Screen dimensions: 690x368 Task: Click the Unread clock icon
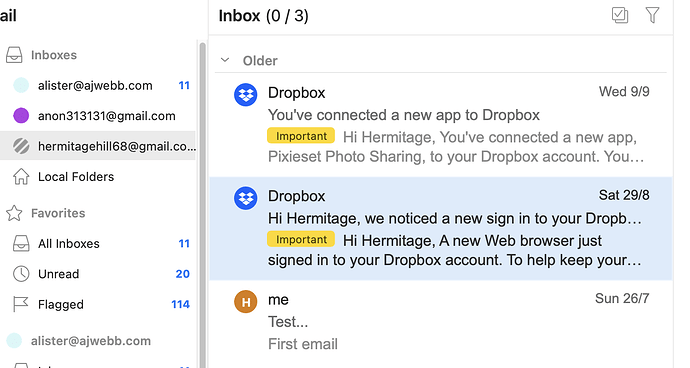pos(21,274)
